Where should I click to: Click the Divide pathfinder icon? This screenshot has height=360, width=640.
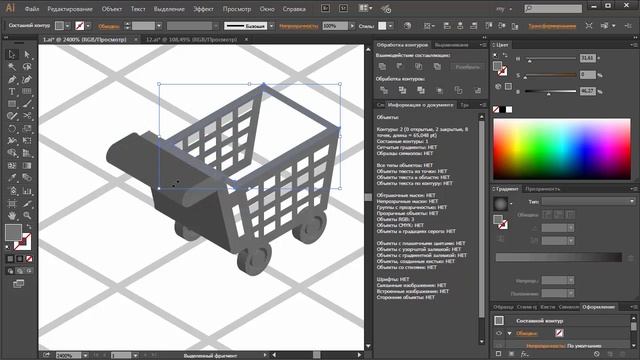point(384,90)
